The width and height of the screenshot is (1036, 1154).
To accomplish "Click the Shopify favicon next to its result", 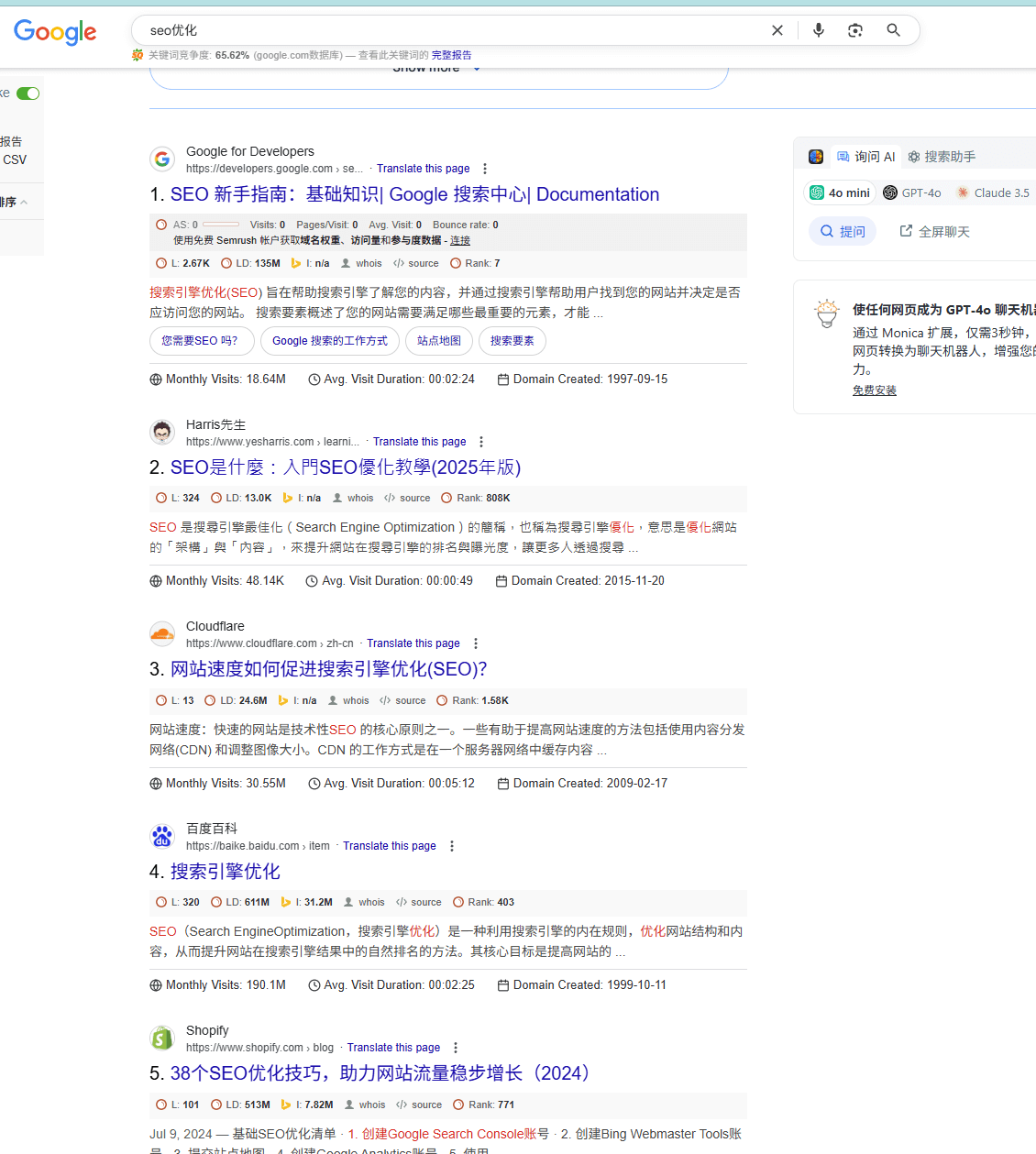I will coord(162,1038).
